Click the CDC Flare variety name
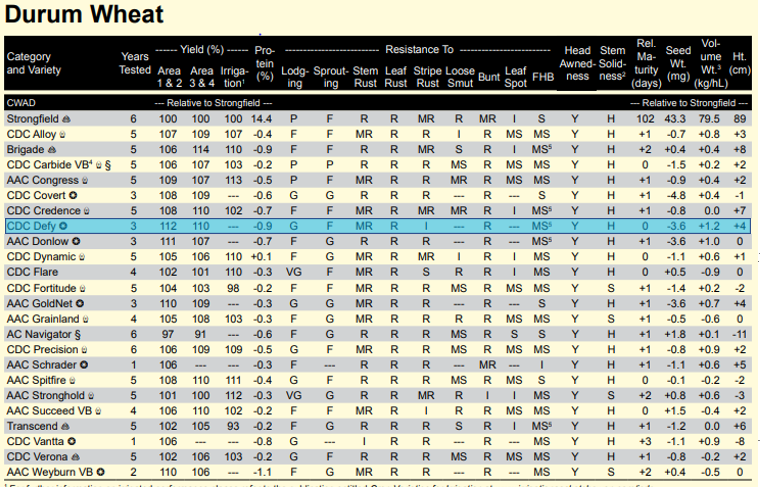The image size is (760, 487). tap(32, 272)
